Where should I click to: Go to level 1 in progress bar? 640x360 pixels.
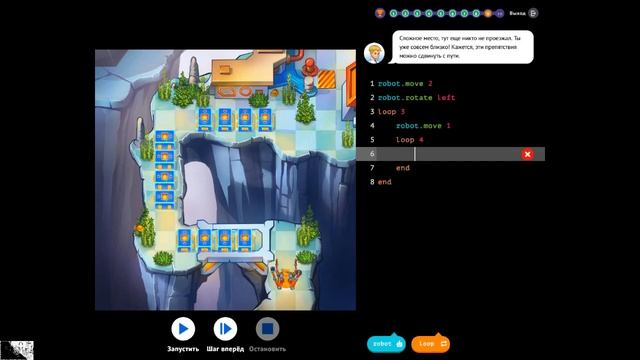click(393, 13)
